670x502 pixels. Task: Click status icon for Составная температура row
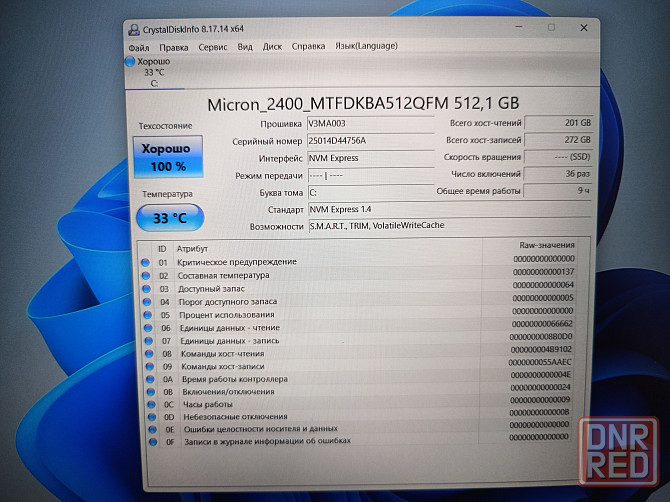(145, 274)
